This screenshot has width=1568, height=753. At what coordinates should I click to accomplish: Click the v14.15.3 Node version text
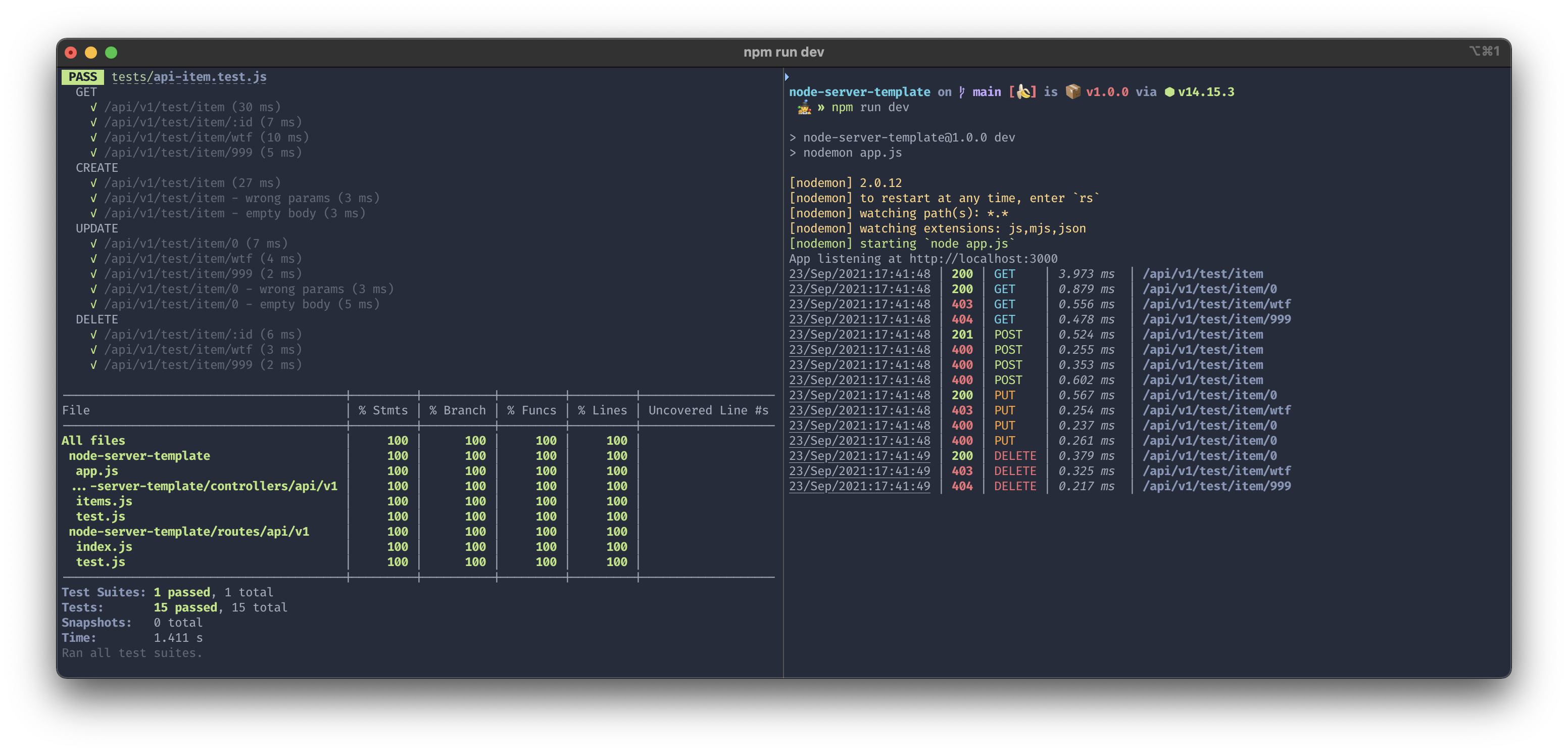1206,92
